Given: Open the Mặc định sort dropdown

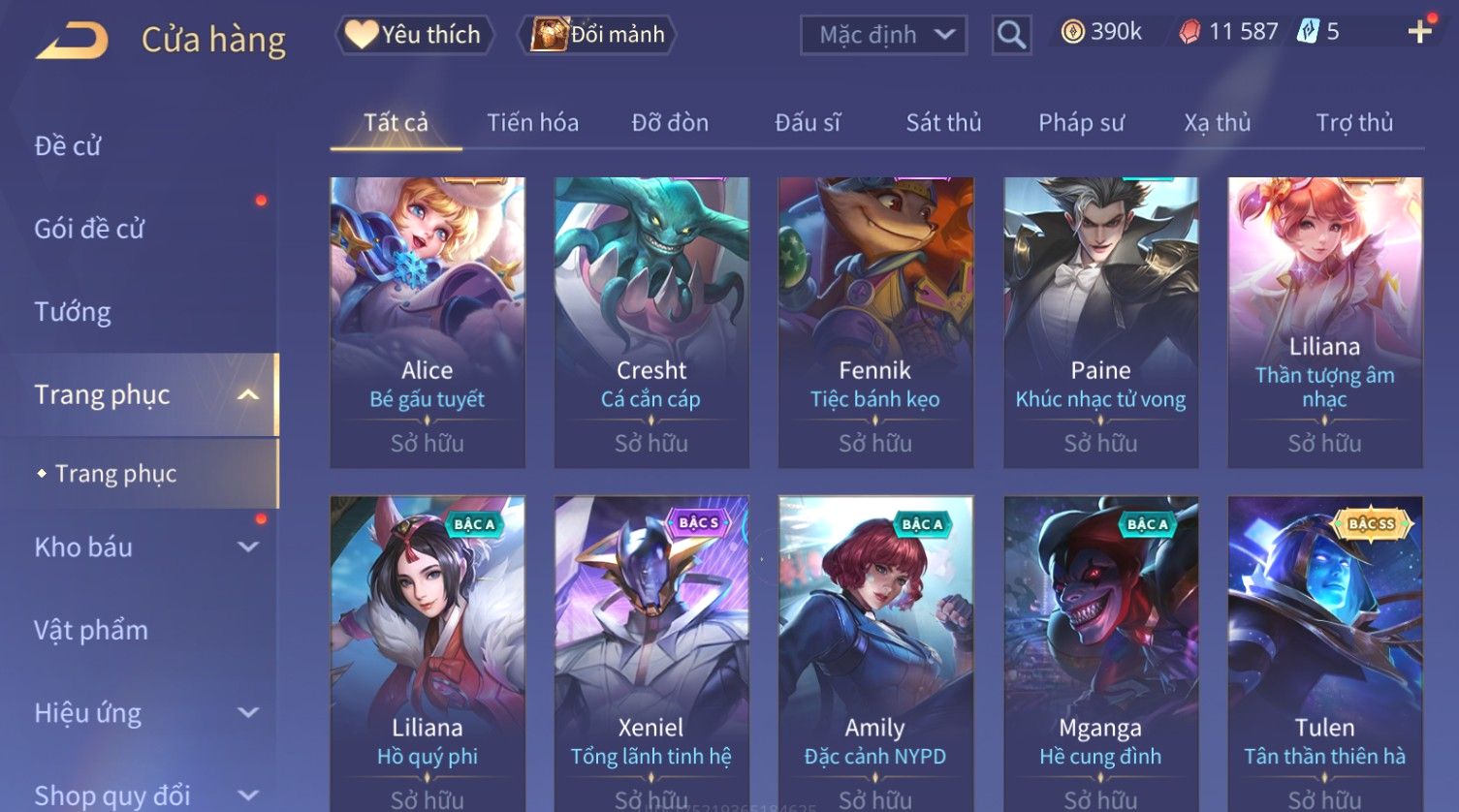Looking at the screenshot, I should [x=883, y=35].
